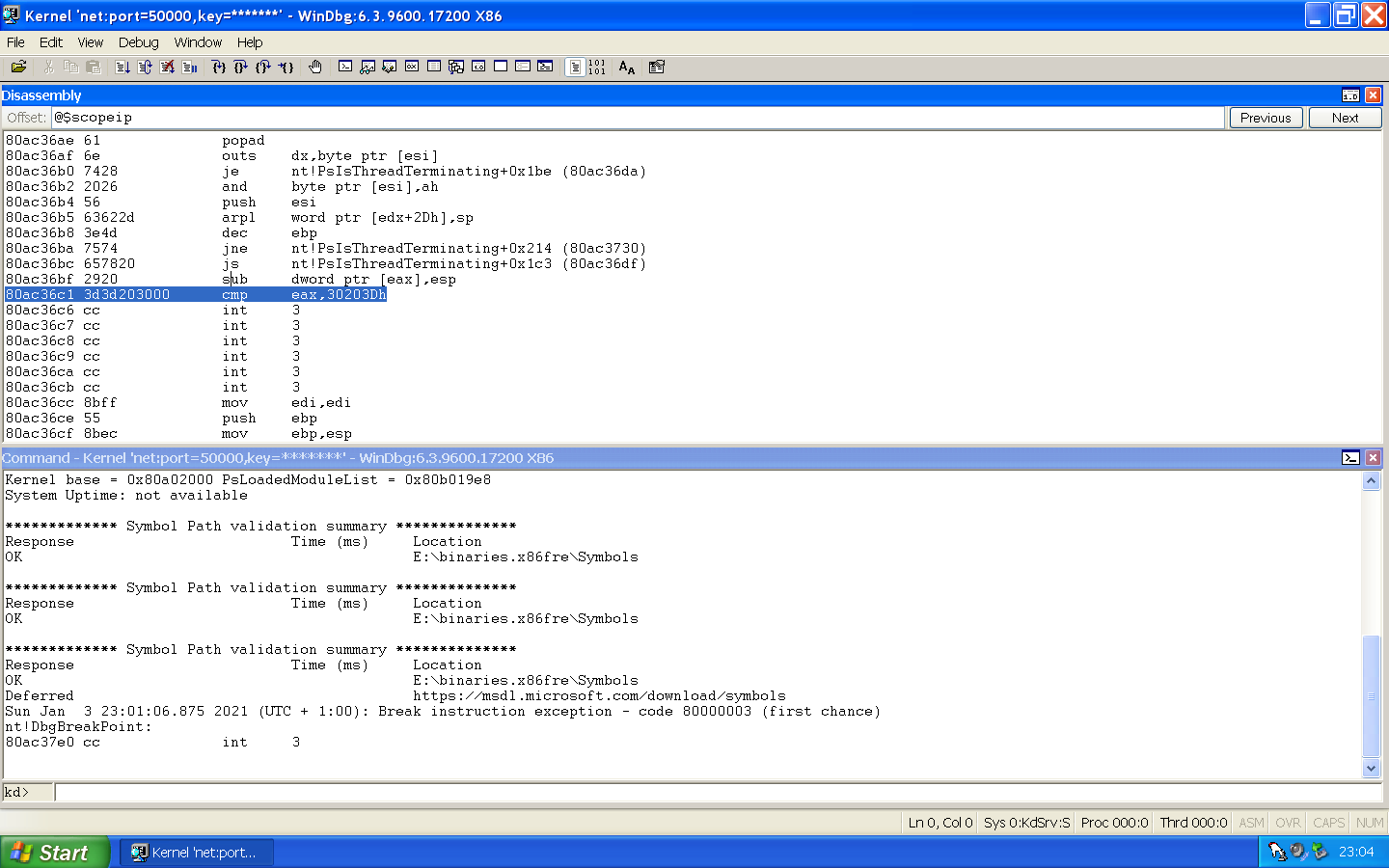Click the Command window scroll-down arrow
This screenshot has width=1389, height=868.
1371,769
